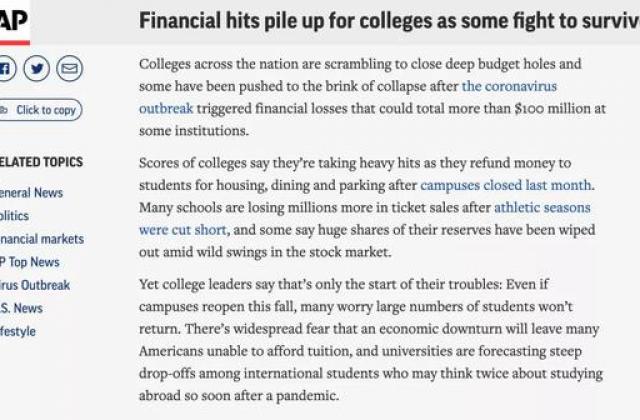Image resolution: width=640 pixels, height=420 pixels.
Task: Open Financial markets related topic
Action: point(42,239)
